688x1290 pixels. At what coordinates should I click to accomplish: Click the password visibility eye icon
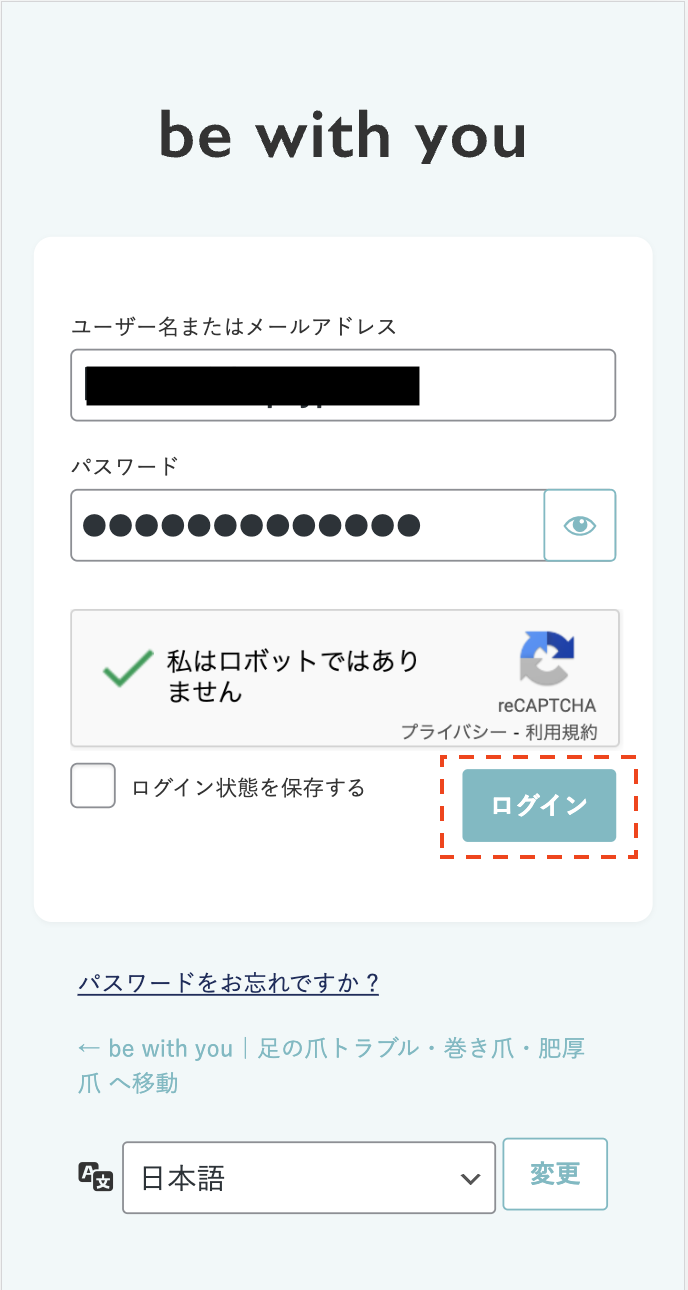click(580, 525)
